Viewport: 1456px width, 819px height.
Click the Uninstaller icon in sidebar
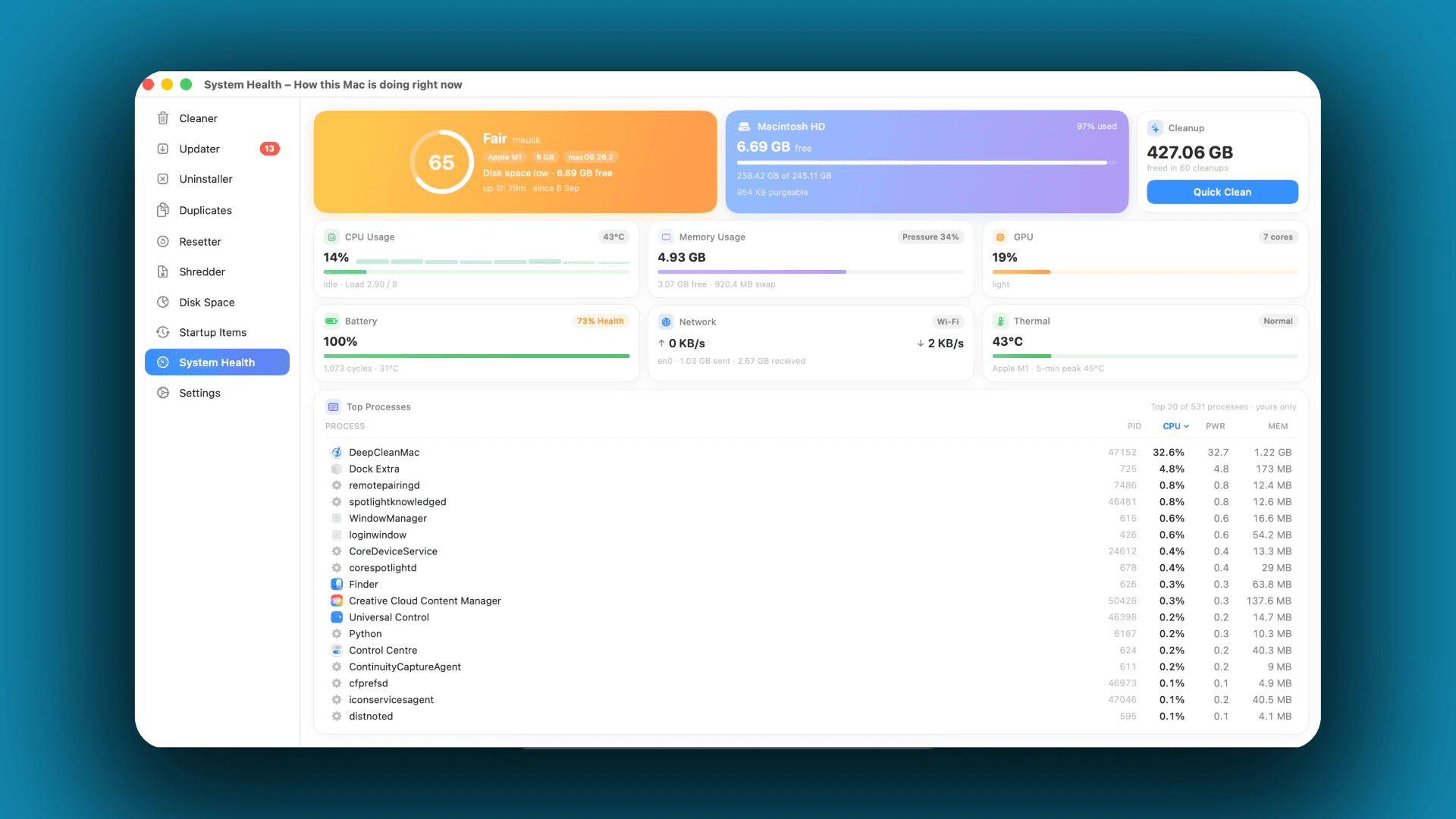(x=162, y=179)
